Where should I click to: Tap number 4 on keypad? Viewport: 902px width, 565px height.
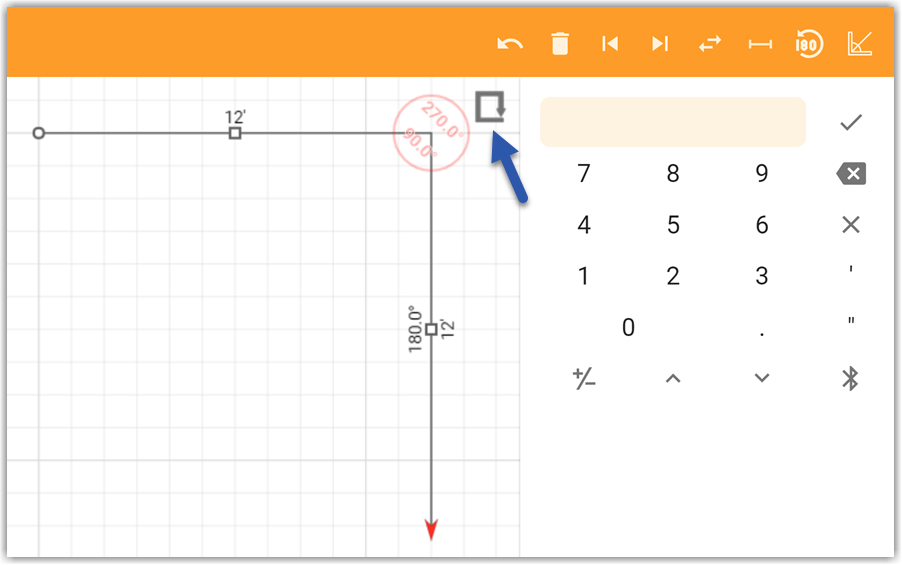point(584,224)
